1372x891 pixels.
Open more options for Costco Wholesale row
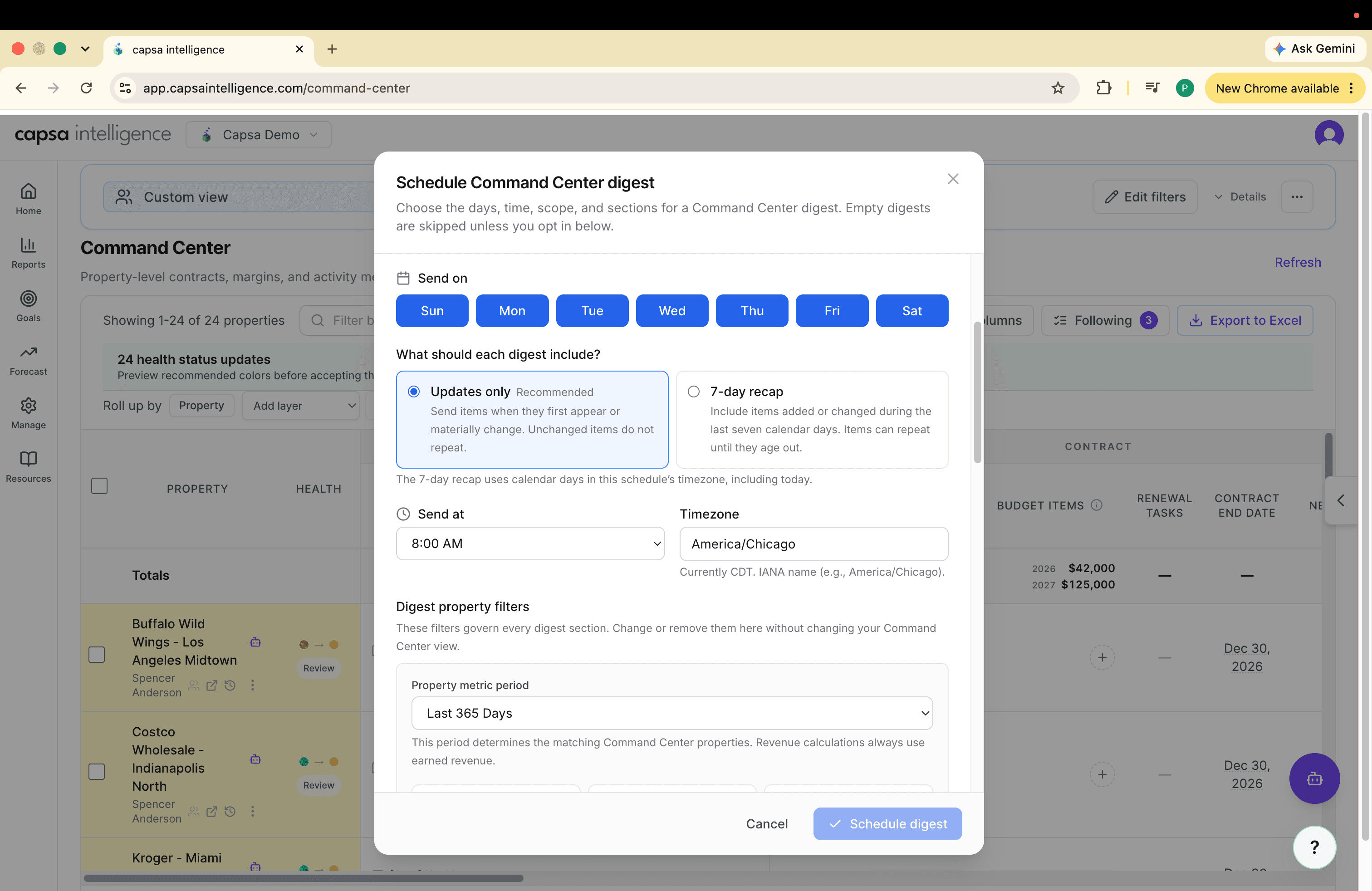tap(253, 811)
